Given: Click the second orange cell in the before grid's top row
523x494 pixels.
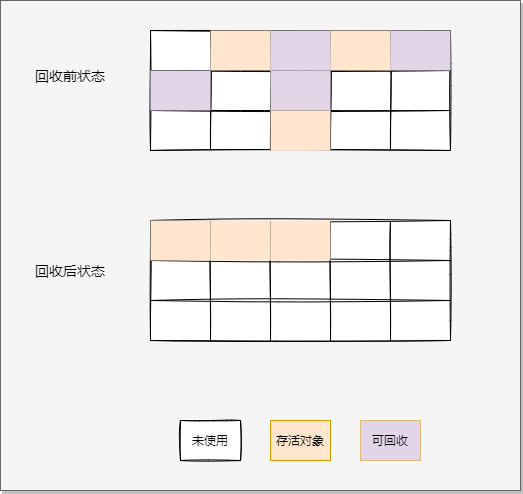Looking at the screenshot, I should pyautogui.click(x=361, y=50).
